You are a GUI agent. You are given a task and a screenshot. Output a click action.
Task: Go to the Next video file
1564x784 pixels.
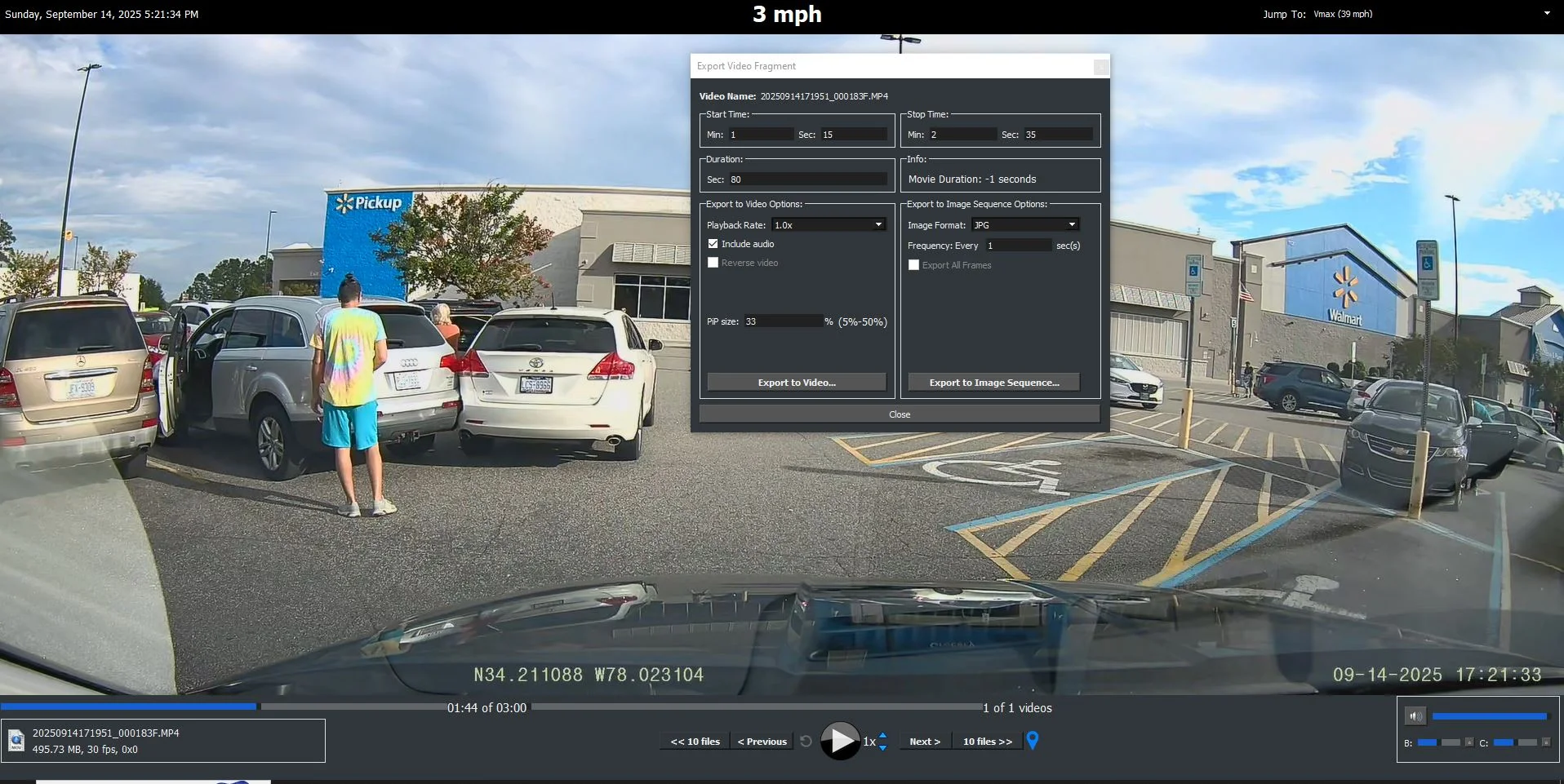[x=925, y=742]
